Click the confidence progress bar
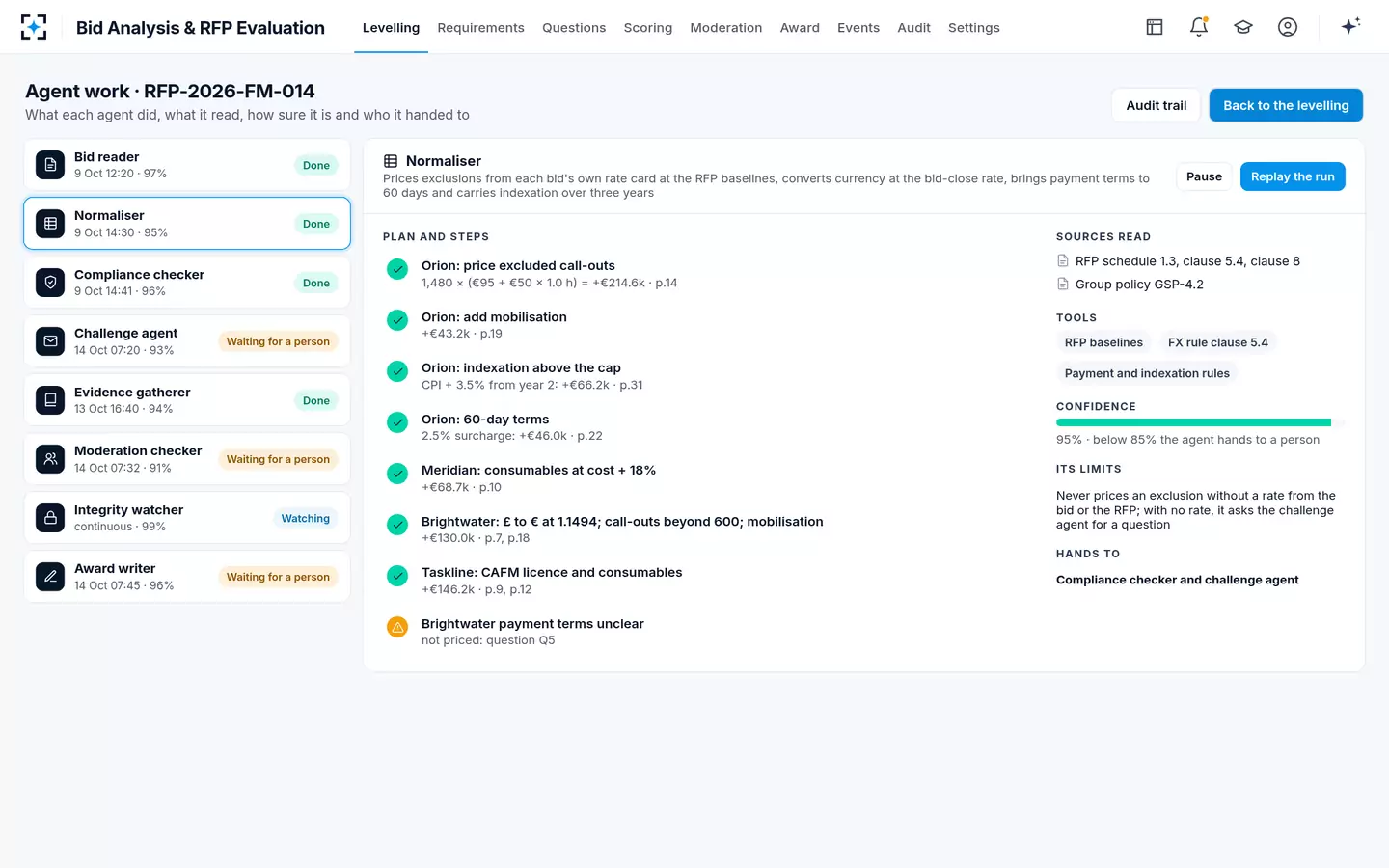The height and width of the screenshot is (868, 1389). coord(1200,422)
